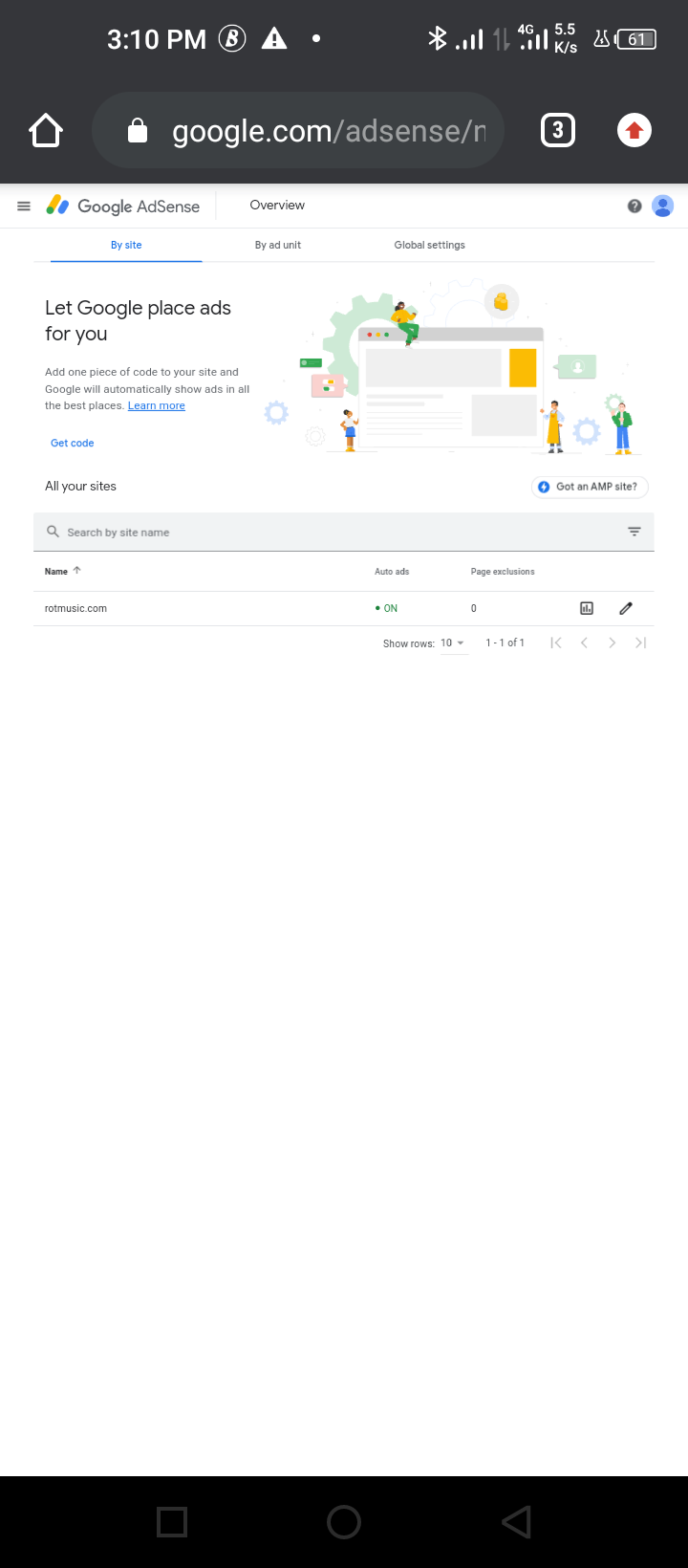The image size is (688, 1568).
Task: Select the rotmusic.com site name
Action: 75,608
